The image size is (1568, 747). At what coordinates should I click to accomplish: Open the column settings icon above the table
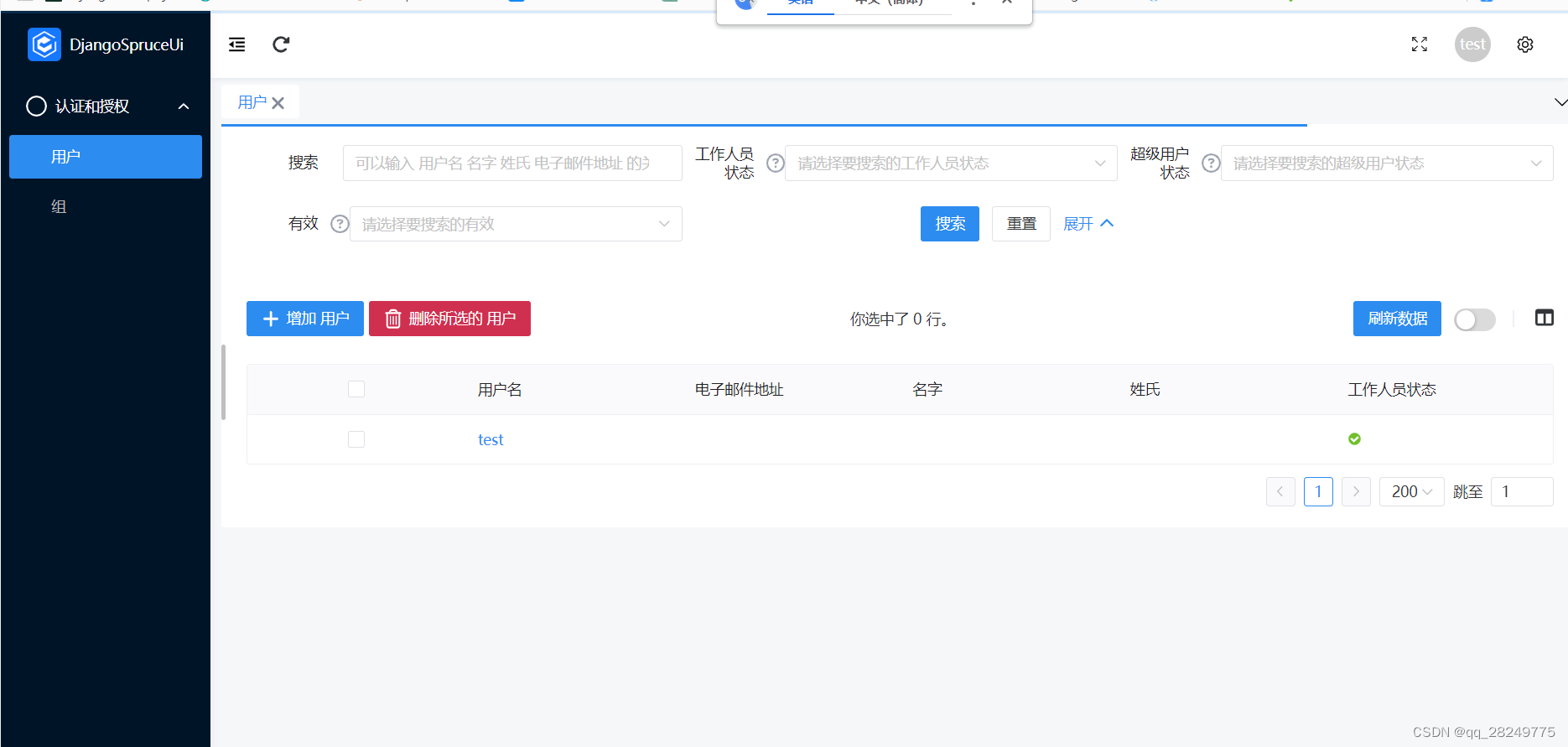tap(1545, 318)
